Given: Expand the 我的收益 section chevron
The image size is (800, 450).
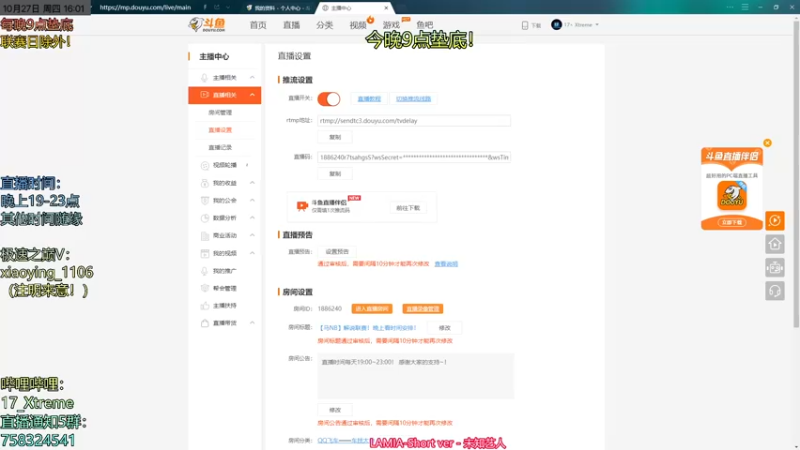Looking at the screenshot, I should pos(252,183).
